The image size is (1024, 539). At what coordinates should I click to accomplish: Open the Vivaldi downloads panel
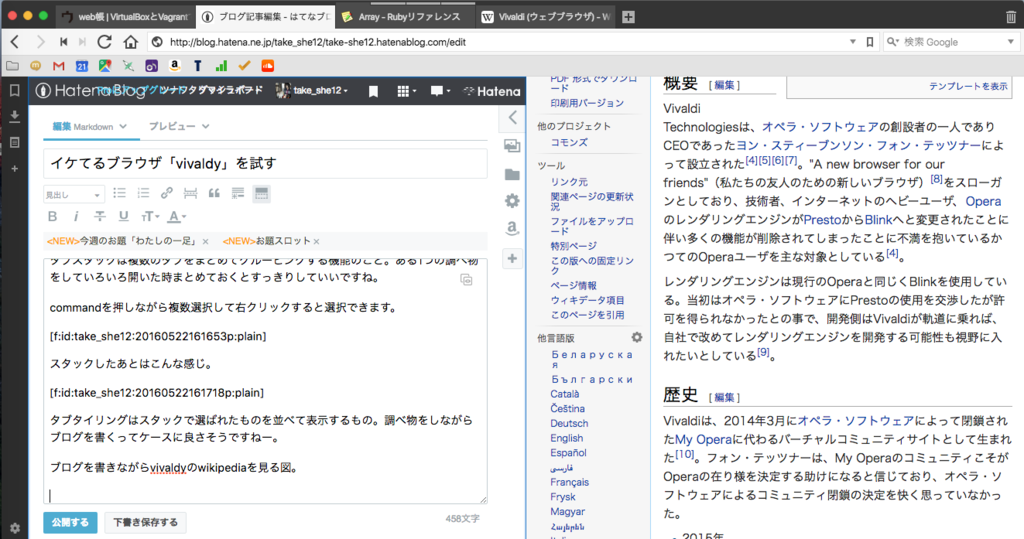pyautogui.click(x=14, y=116)
